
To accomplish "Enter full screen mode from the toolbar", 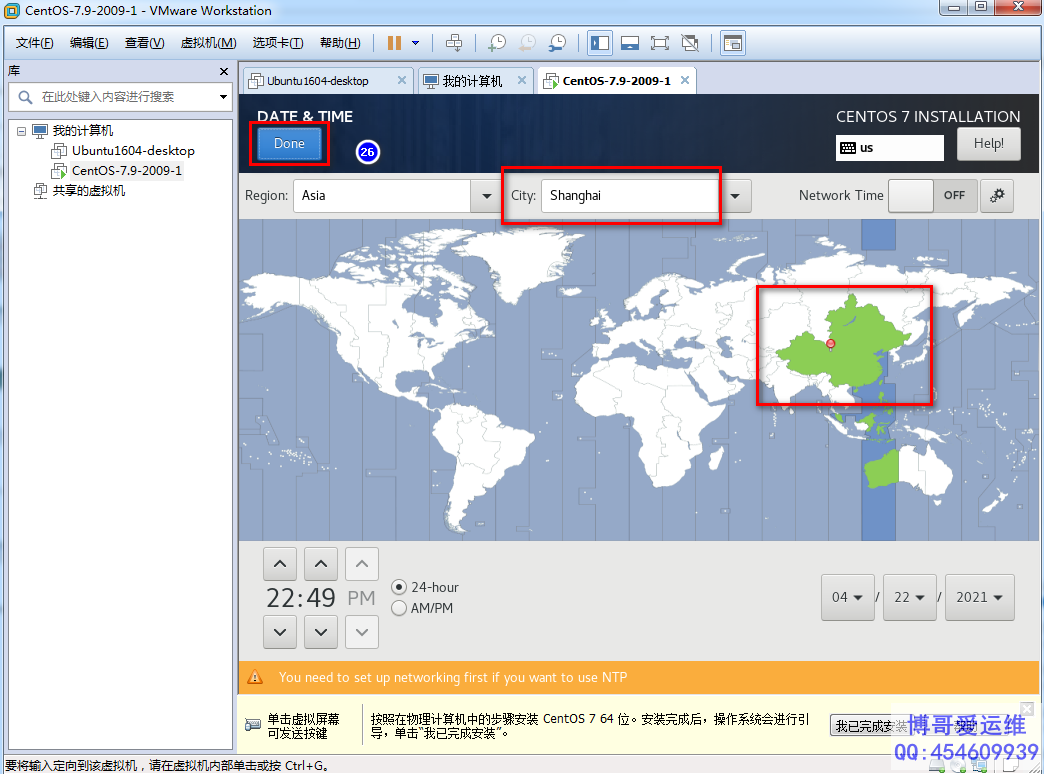I will click(x=659, y=43).
